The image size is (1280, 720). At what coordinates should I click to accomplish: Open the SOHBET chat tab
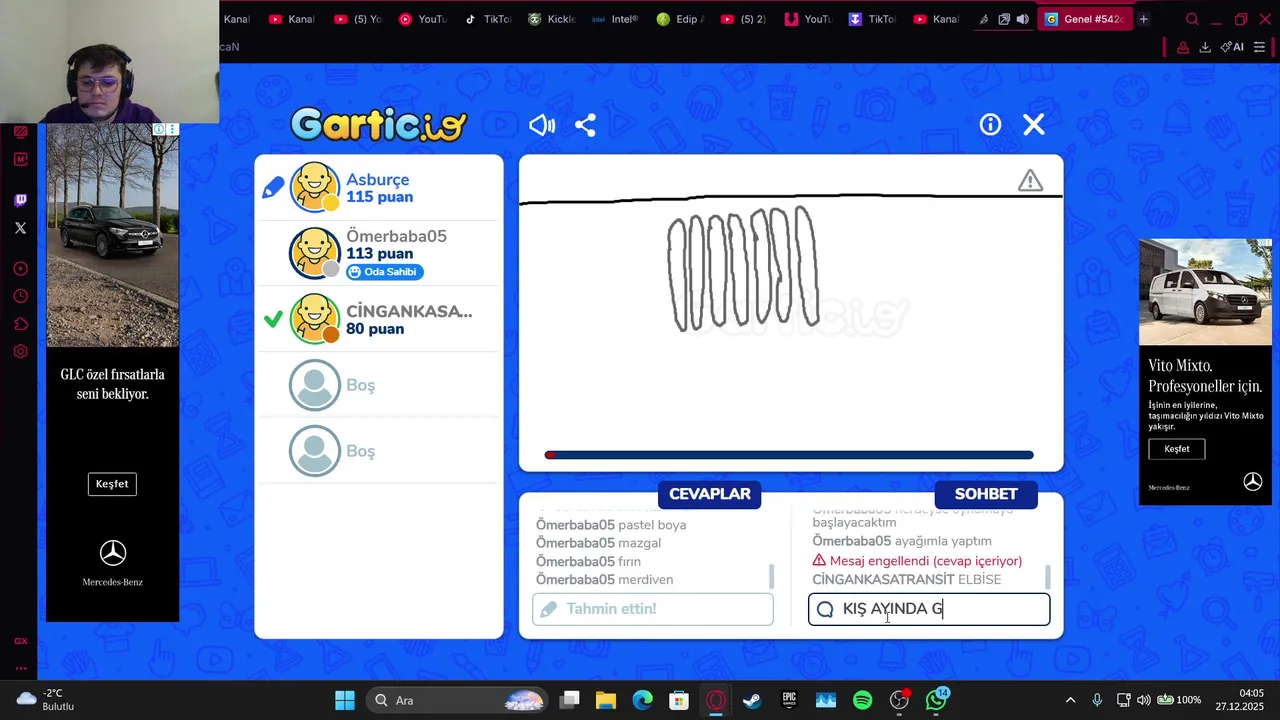pyautogui.click(x=986, y=494)
